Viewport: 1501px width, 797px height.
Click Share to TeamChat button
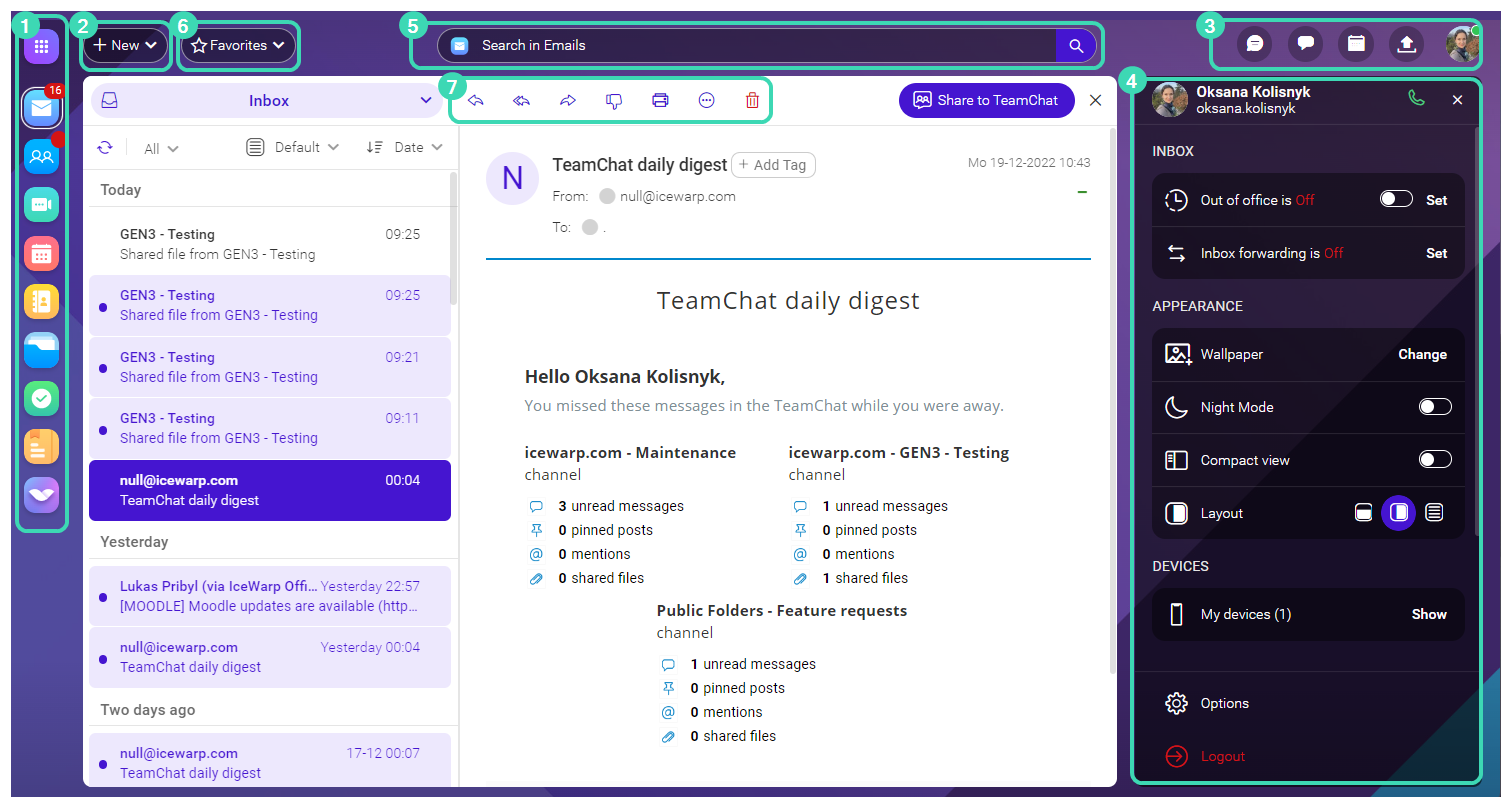tap(987, 100)
